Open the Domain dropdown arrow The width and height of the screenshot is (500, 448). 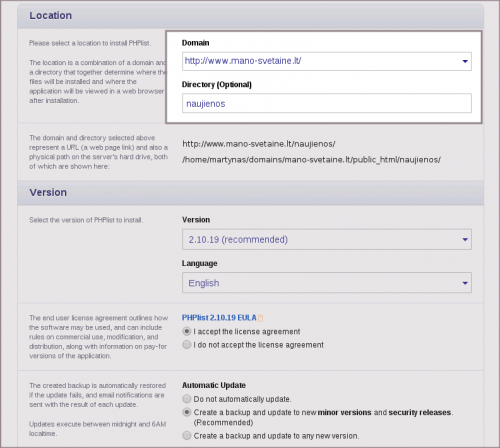click(465, 61)
